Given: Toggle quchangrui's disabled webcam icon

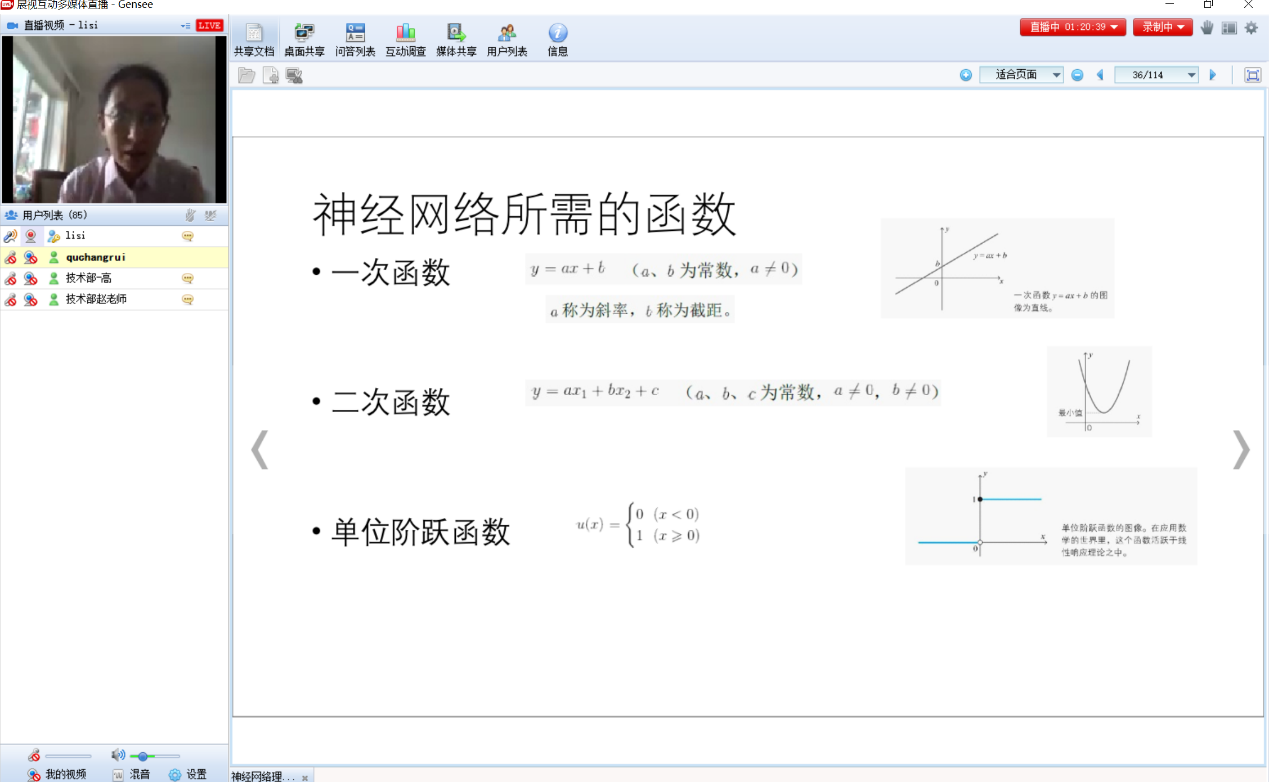Looking at the screenshot, I should [x=31, y=257].
